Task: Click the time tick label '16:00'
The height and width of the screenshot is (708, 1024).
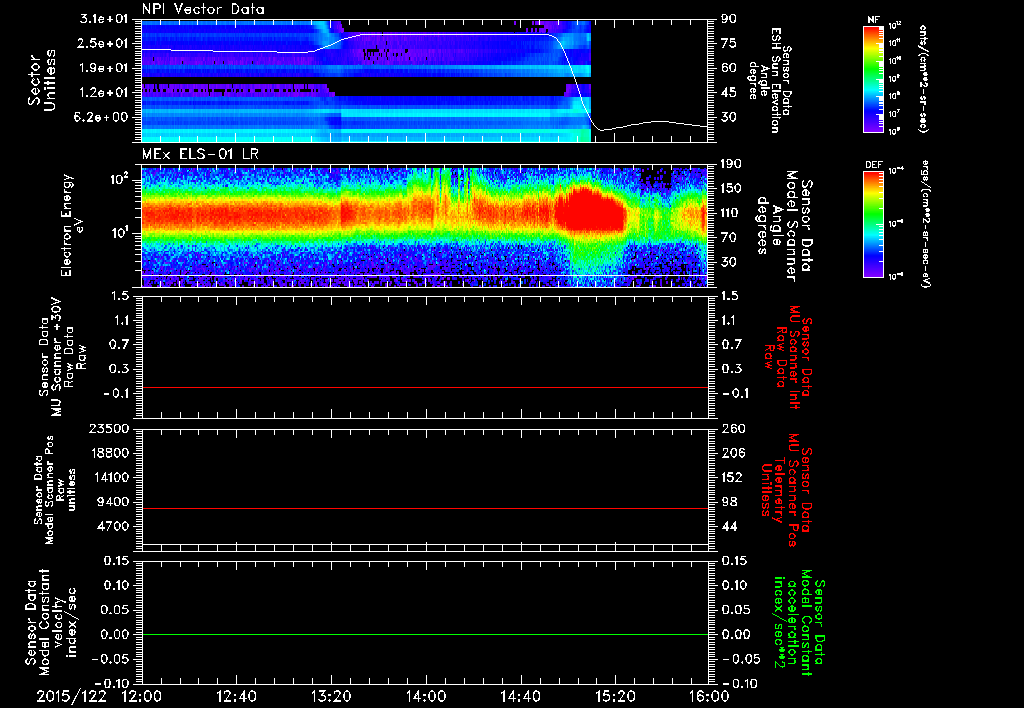Action: [709, 696]
